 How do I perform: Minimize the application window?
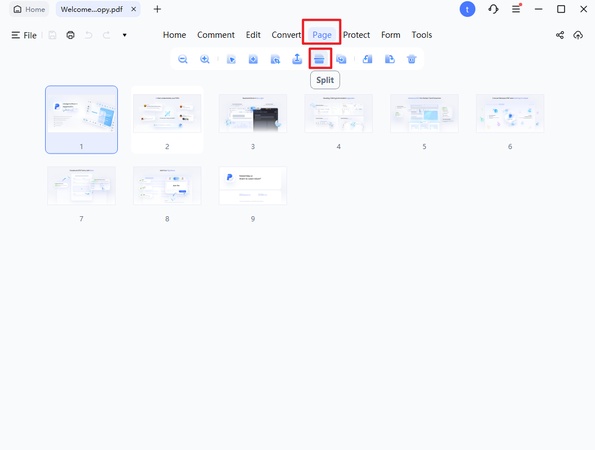[x=538, y=9]
